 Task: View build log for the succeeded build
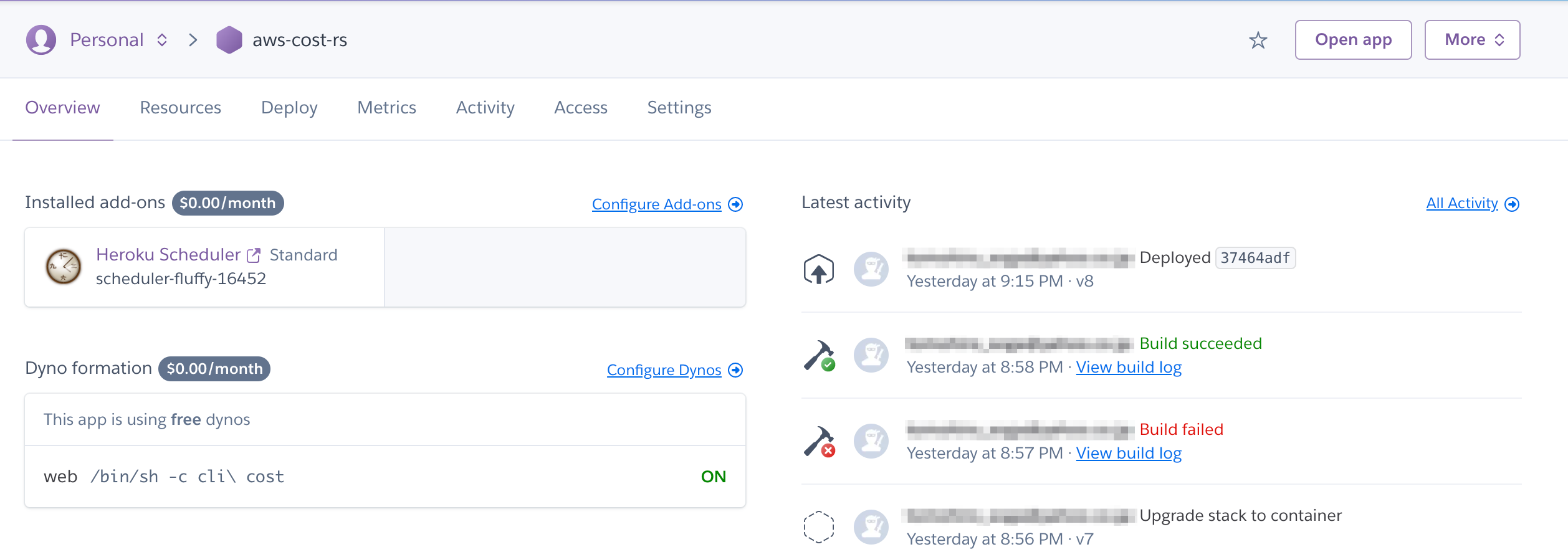(1129, 367)
